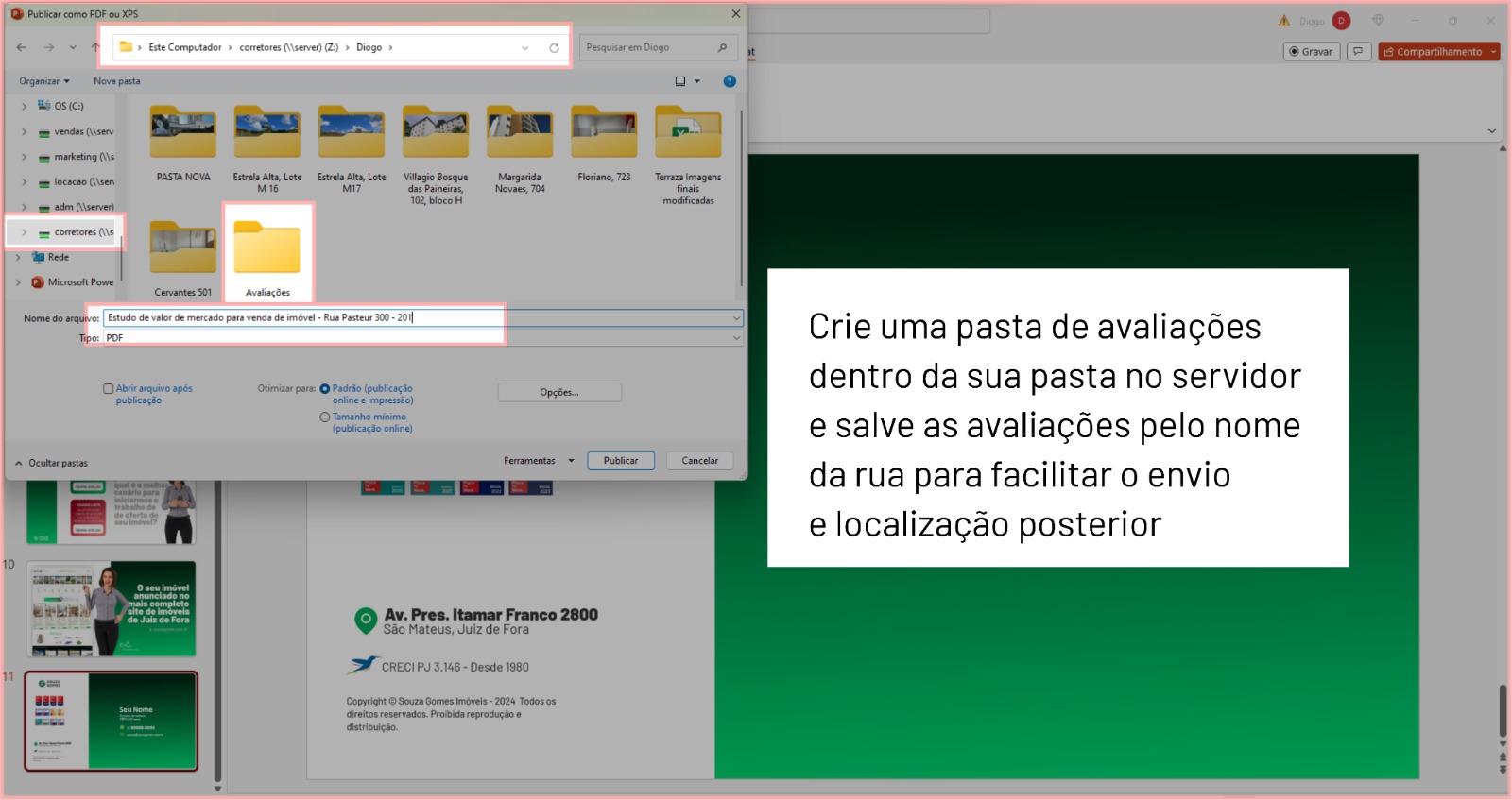
Task: Refresh the current folder listing
Action: [x=554, y=48]
